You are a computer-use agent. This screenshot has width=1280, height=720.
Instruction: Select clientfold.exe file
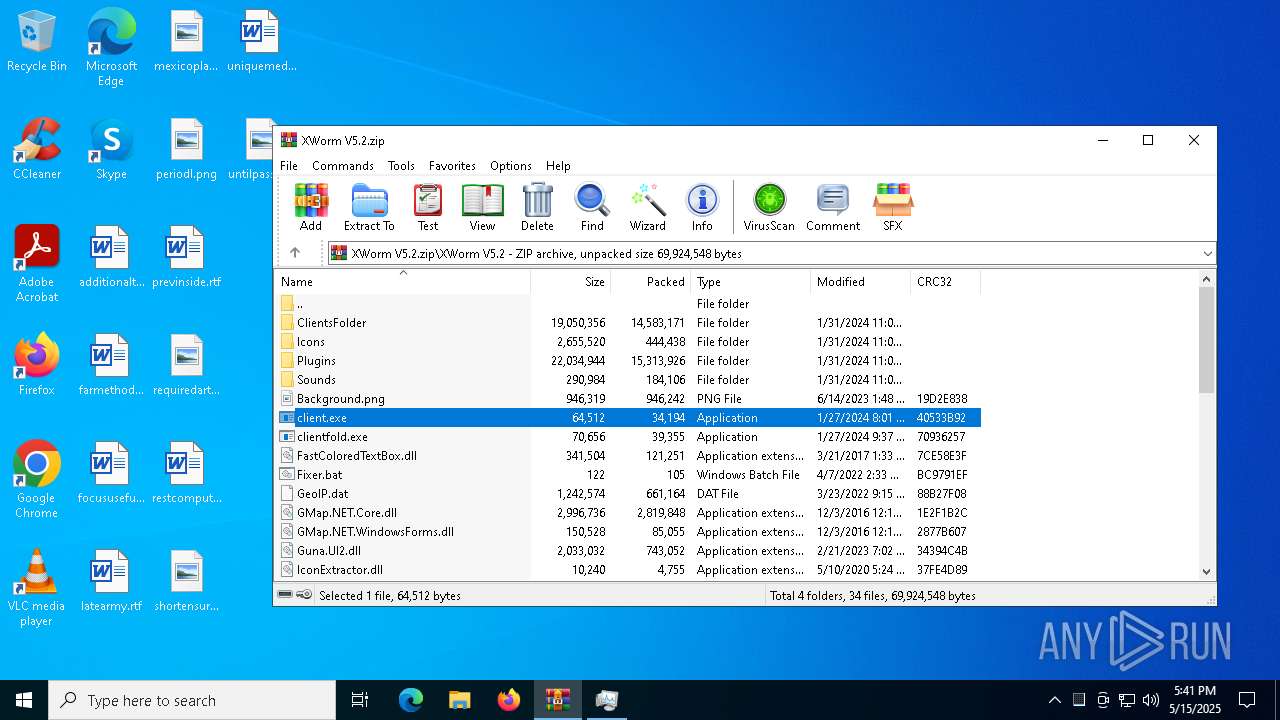tap(628, 437)
